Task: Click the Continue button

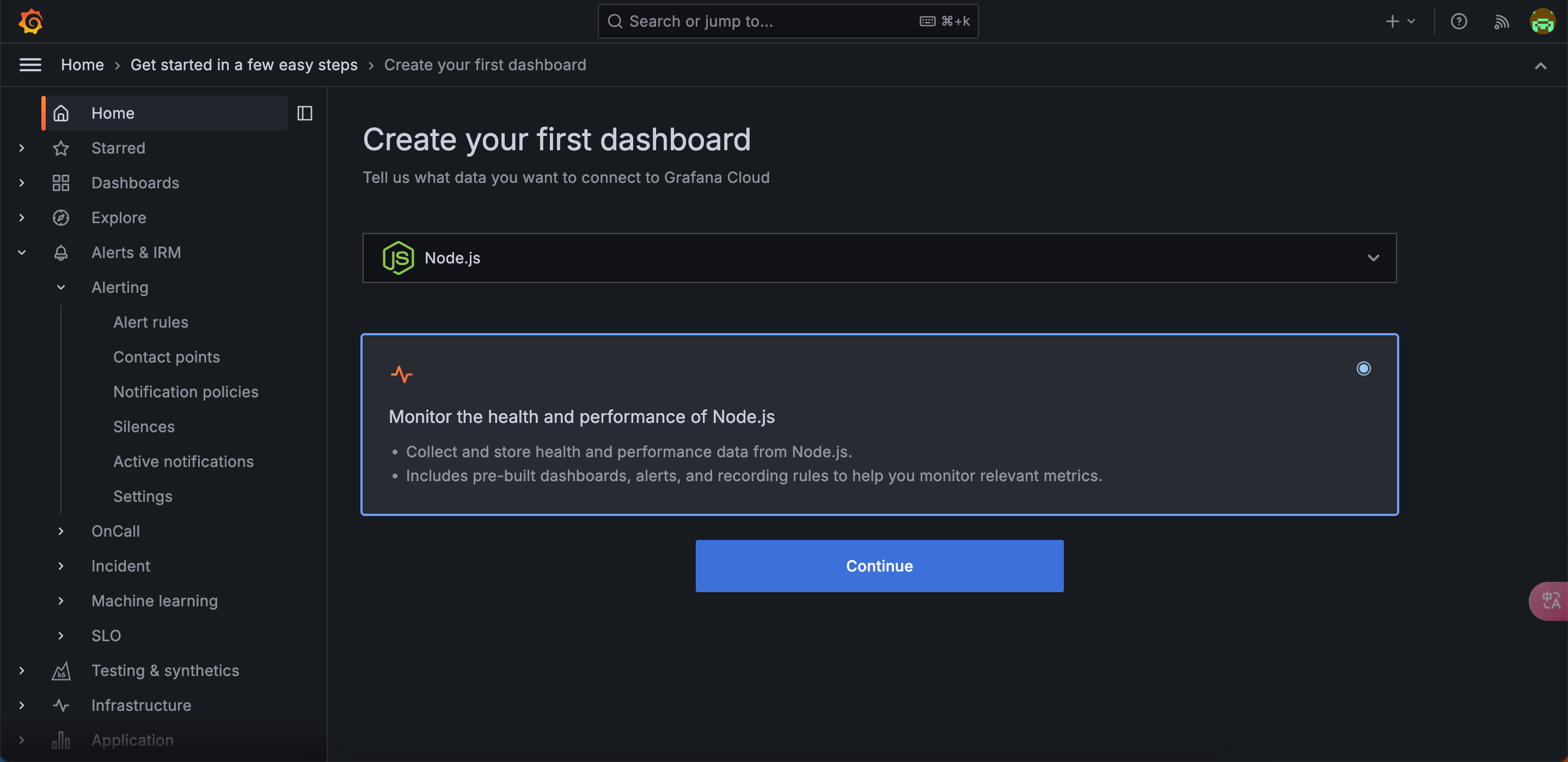Action: (x=879, y=566)
